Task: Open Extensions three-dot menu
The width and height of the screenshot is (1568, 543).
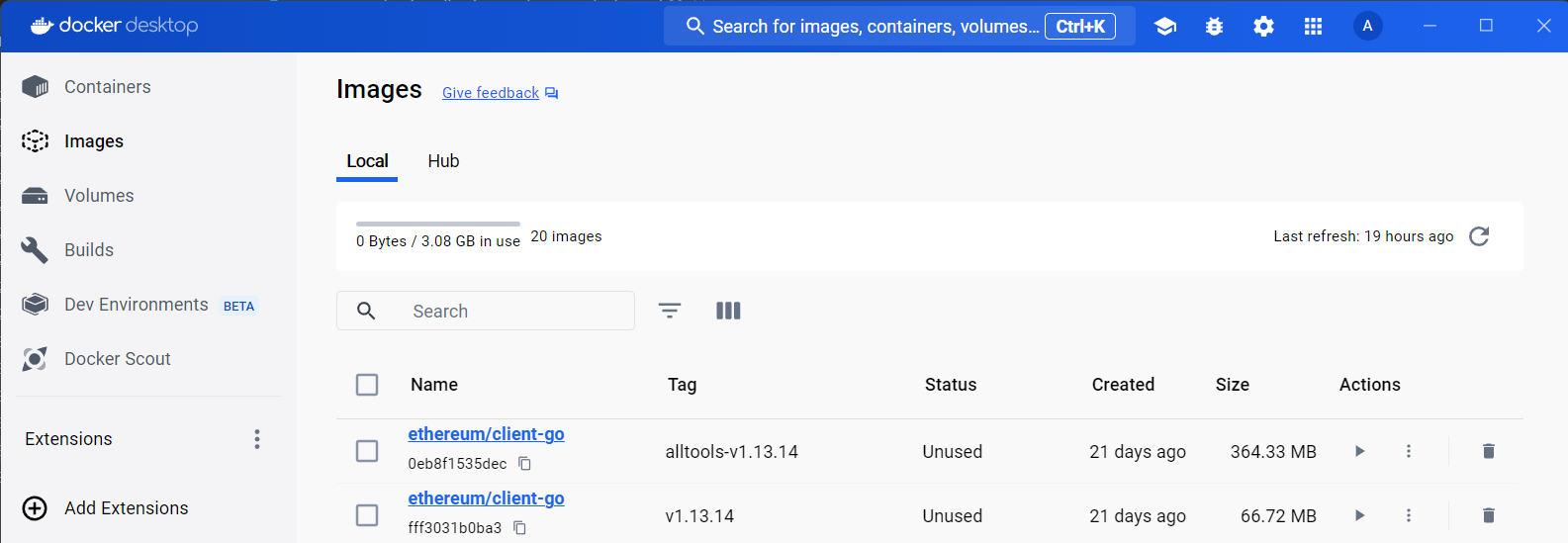Action: tap(257, 439)
